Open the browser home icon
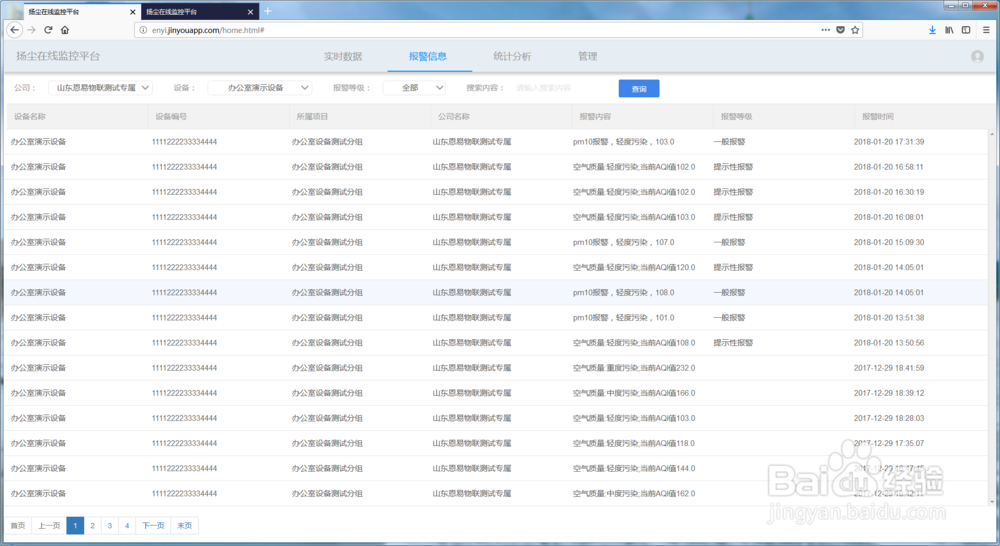 pyautogui.click(x=65, y=30)
